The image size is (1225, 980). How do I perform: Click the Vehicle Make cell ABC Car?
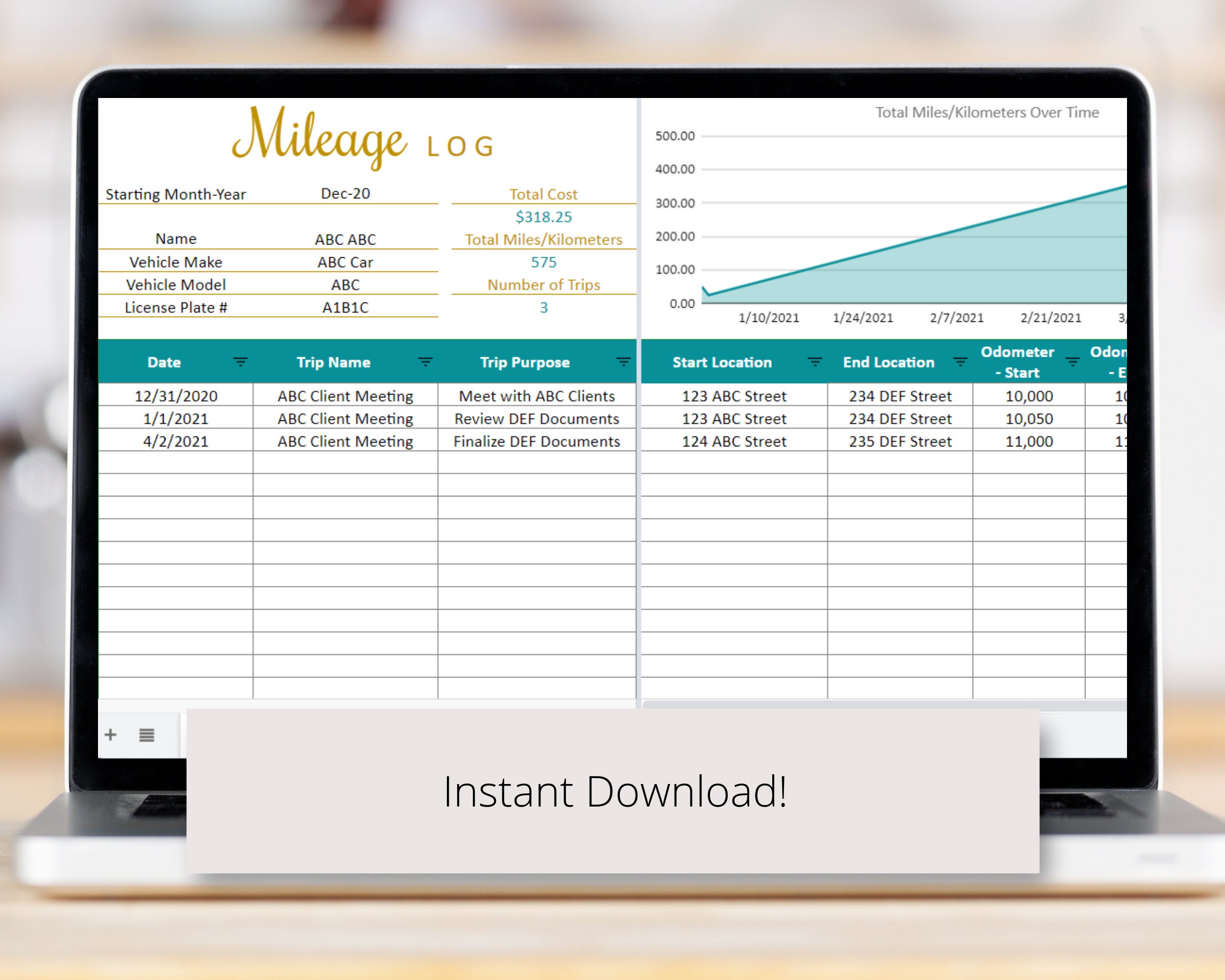(x=344, y=262)
